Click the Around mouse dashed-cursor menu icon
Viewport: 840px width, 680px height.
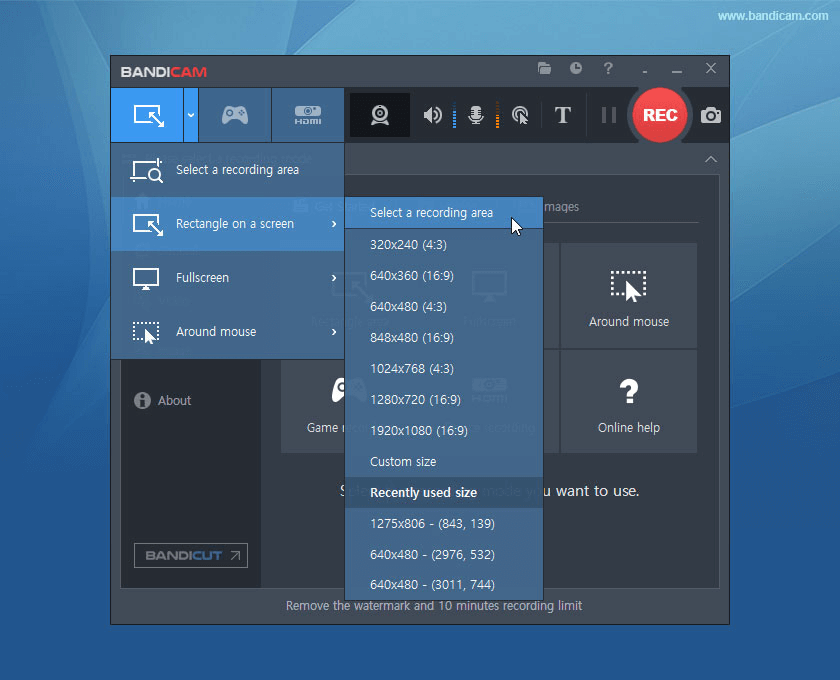(146, 332)
